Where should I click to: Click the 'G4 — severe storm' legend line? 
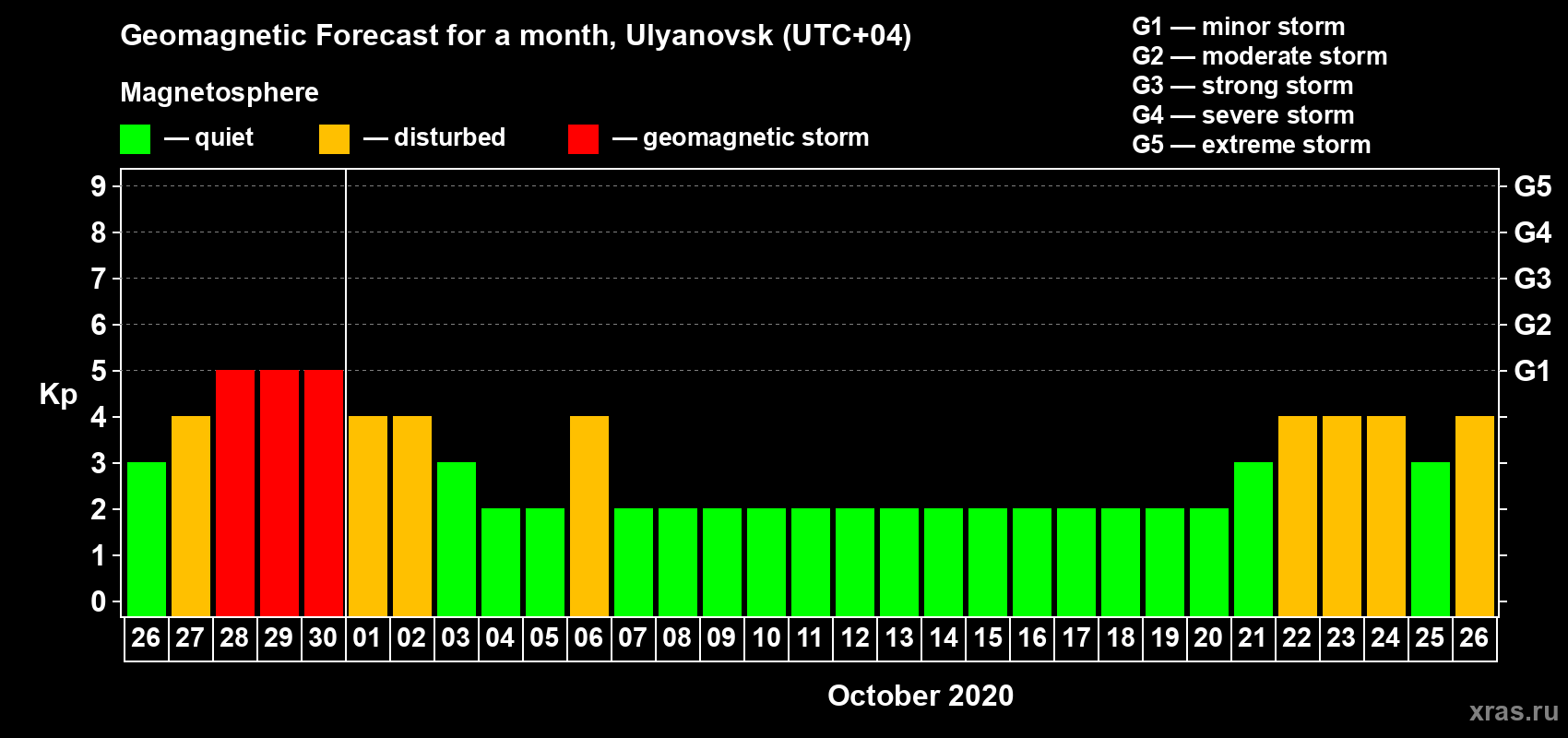pyautogui.click(x=1243, y=115)
